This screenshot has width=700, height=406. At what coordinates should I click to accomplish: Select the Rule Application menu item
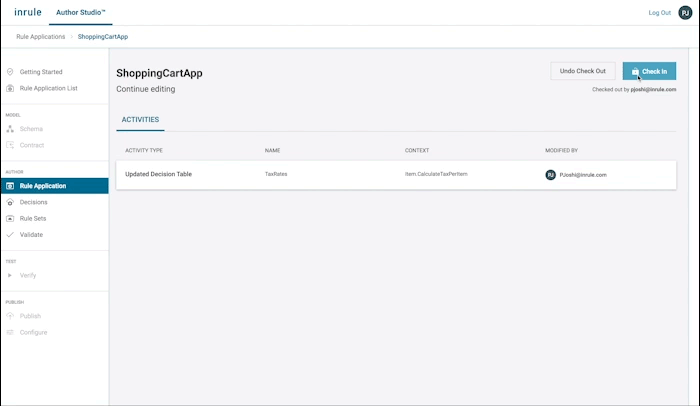(x=54, y=186)
